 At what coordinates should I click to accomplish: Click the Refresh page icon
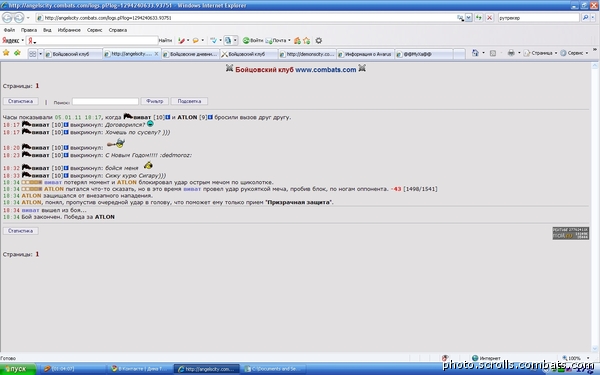click(x=479, y=18)
